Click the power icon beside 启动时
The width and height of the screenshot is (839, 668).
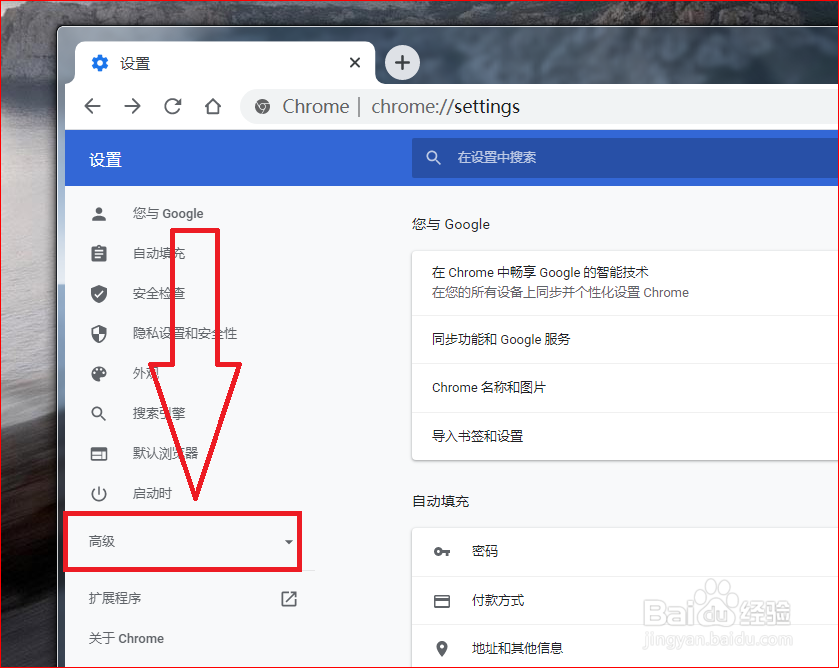[x=99, y=494]
